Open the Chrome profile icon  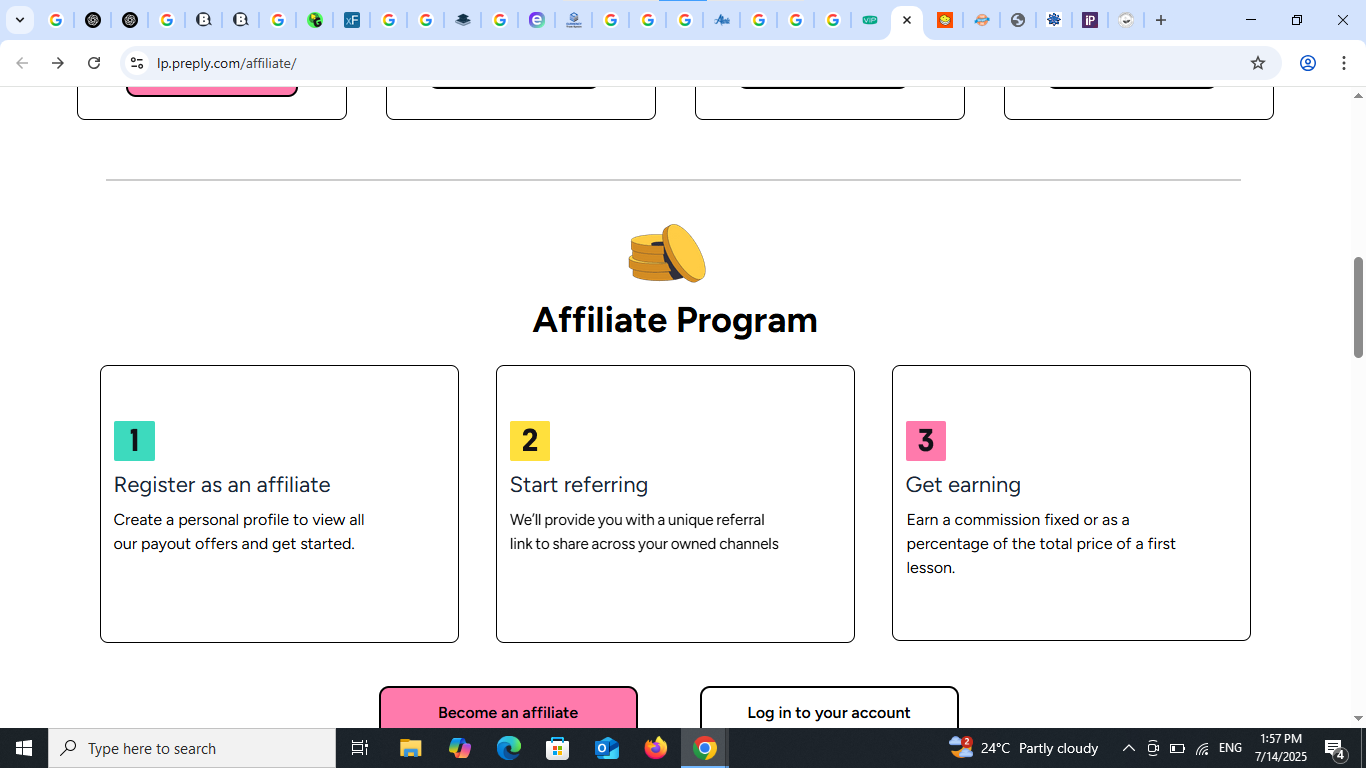pyautogui.click(x=1307, y=63)
